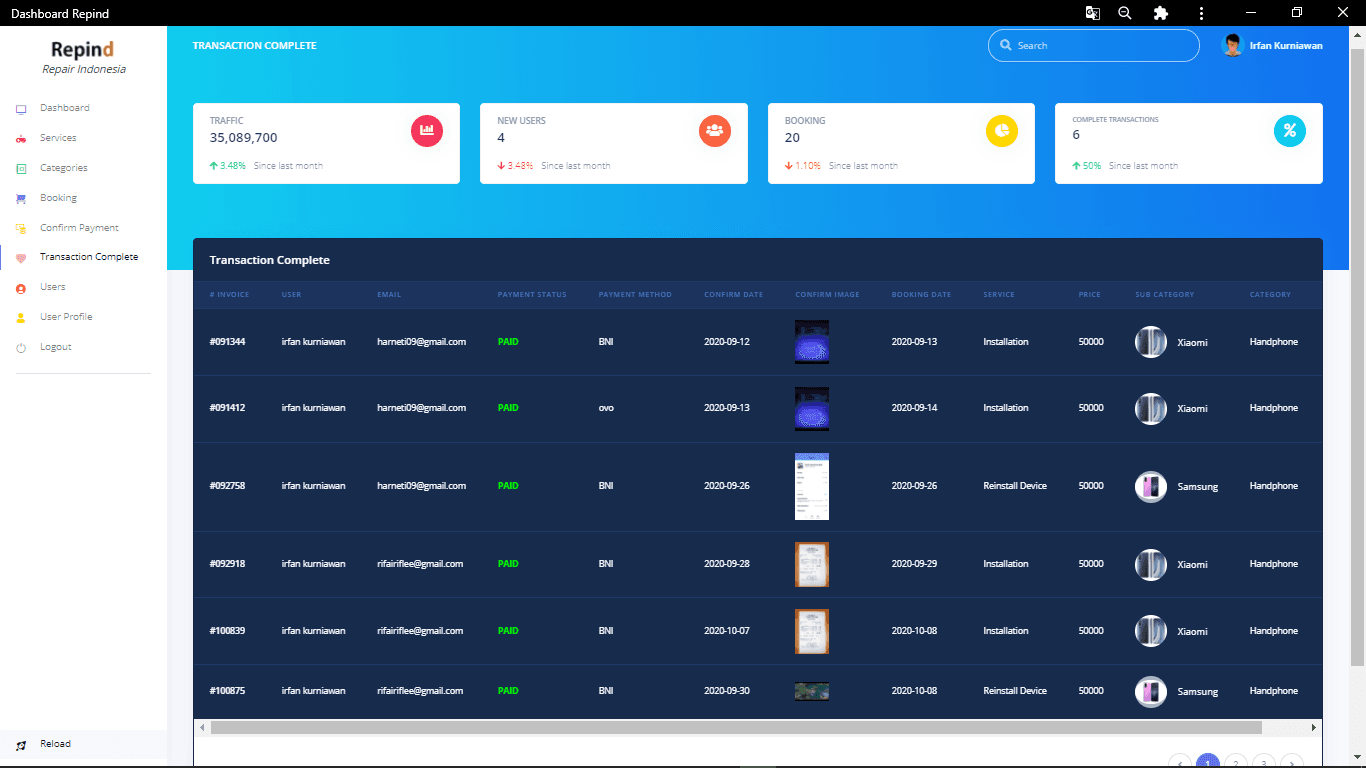
Task: Click the table's horizontal scrollbar right arrow
Action: pyautogui.click(x=1313, y=728)
